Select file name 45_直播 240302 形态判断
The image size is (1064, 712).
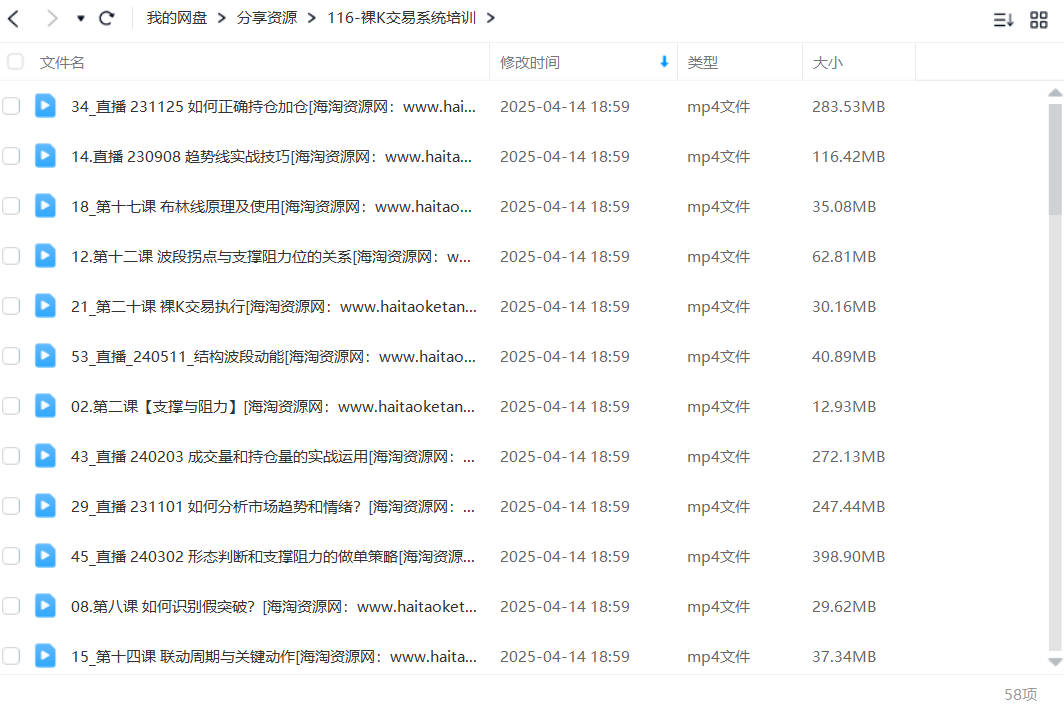[273, 557]
